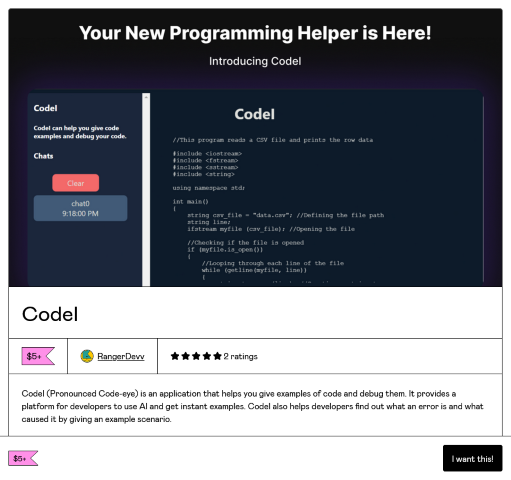Viewport: 511px width, 480px height.
Task: Open the RangerDevv profile link
Action: (x=121, y=356)
